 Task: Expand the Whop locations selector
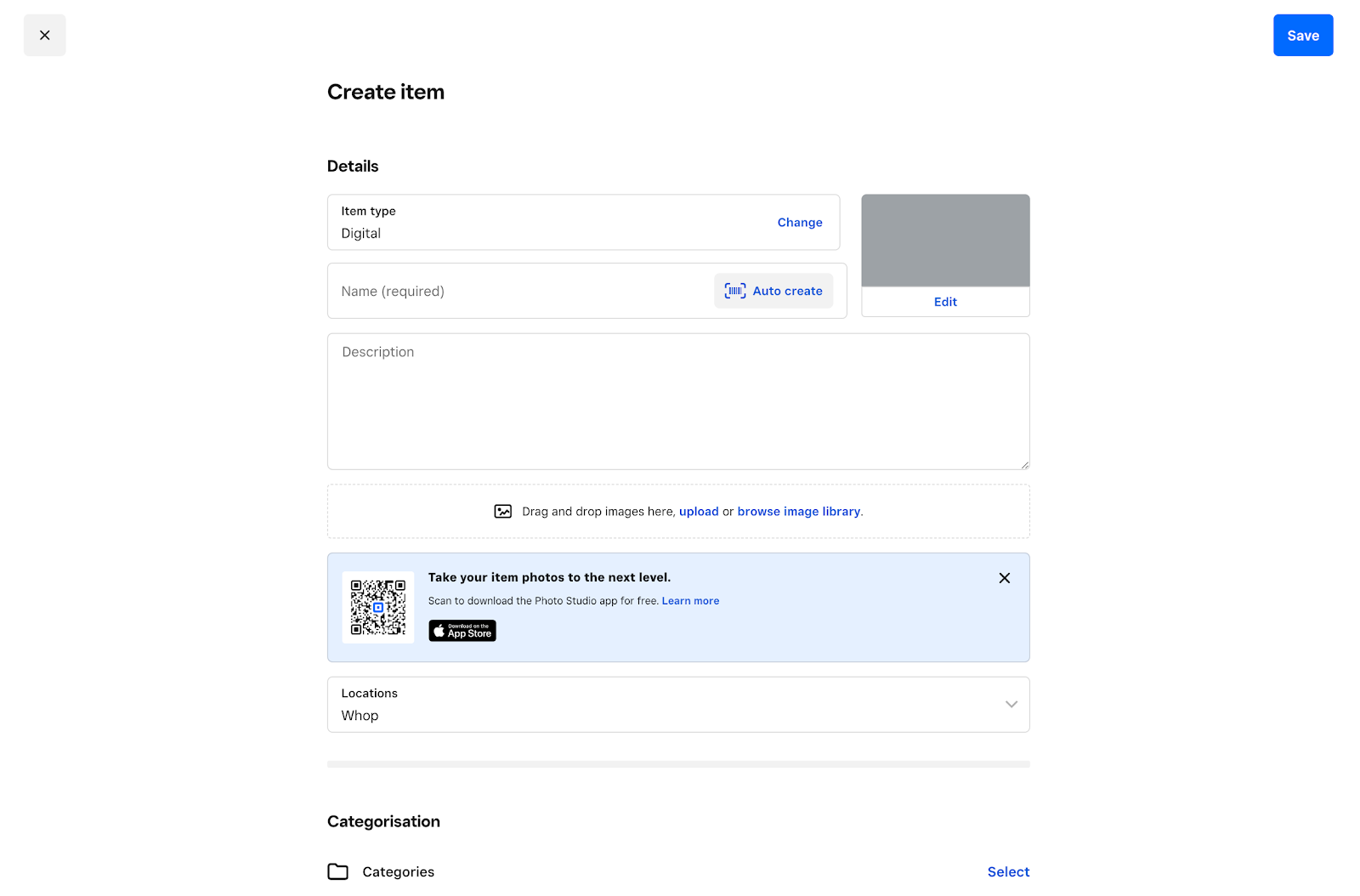[1011, 704]
